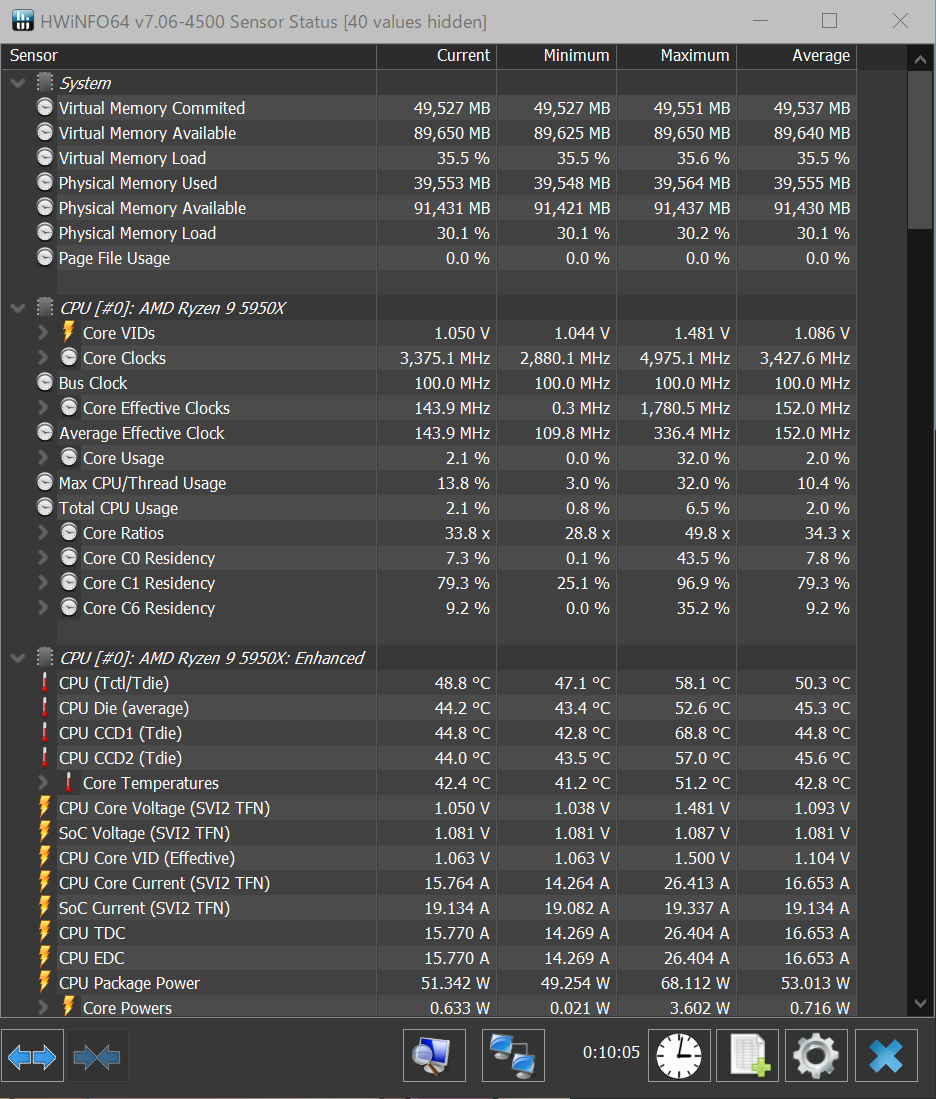The height and width of the screenshot is (1099, 936).
Task: Click the thermometer icon beside CPU Die (average)
Action: click(x=45, y=708)
